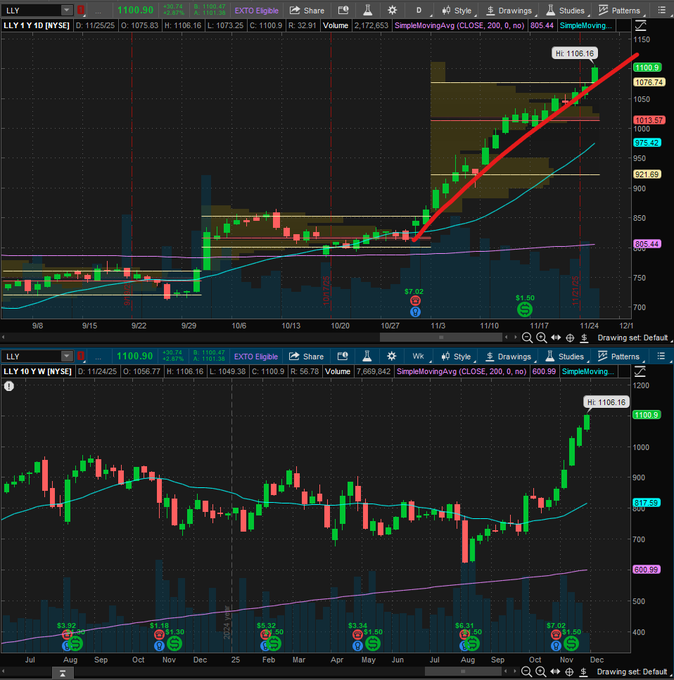Click the weekly chart's EXTO Eligible label
The height and width of the screenshot is (680, 674).
coord(256,356)
